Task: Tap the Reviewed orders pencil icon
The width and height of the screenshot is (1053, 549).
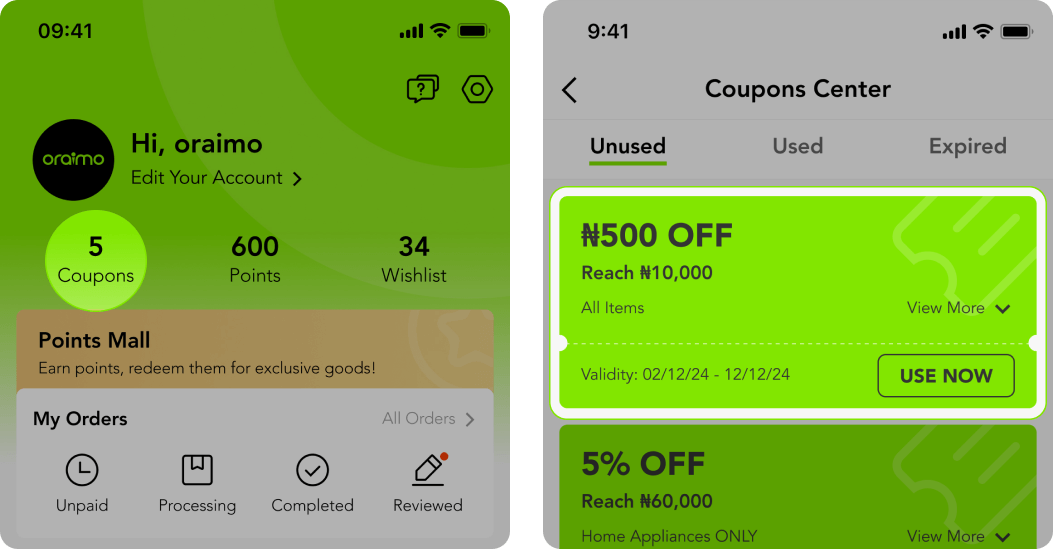Action: 428,470
